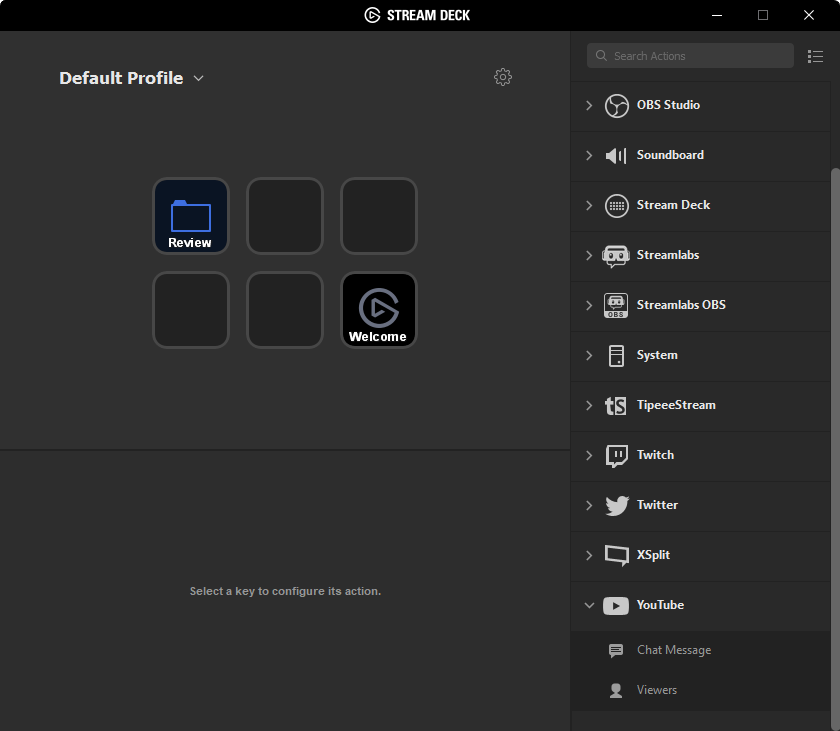Viewport: 840px width, 731px height.
Task: Expand the Twitter category
Action: pyautogui.click(x=589, y=506)
